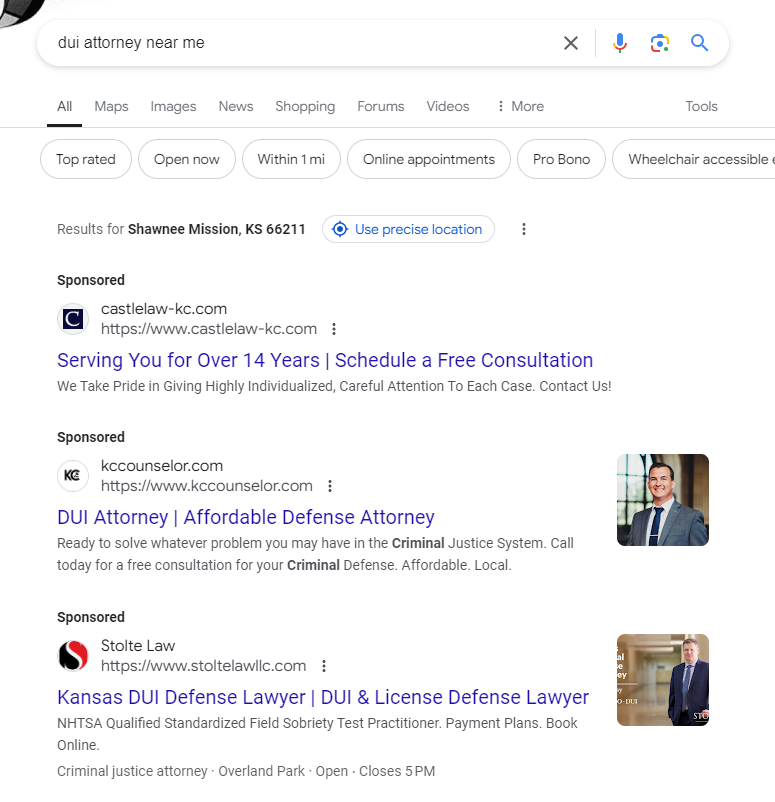
Task: Open the Serving You for Over 14 Years ad
Action: coord(325,360)
